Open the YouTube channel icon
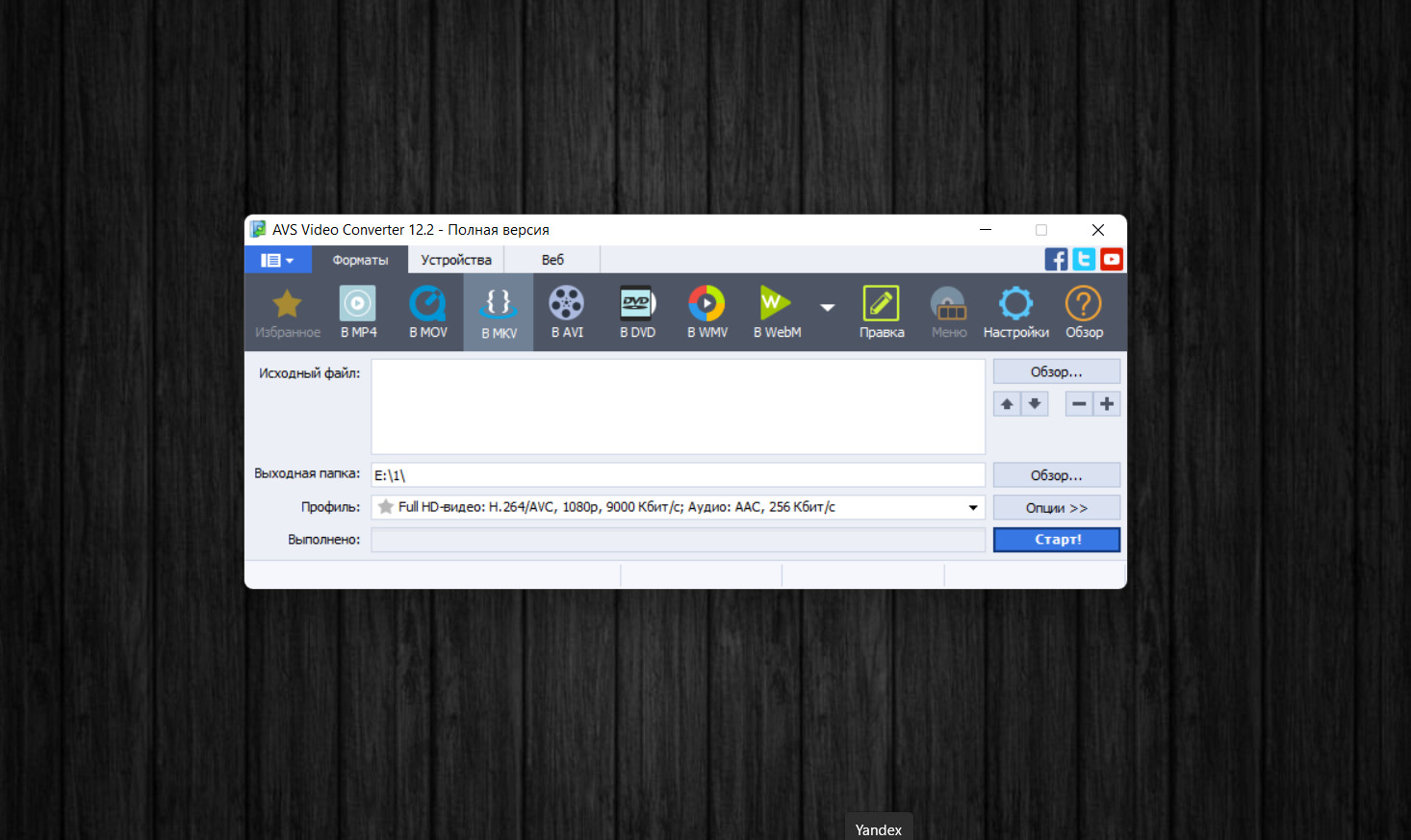Screen dimensions: 1411x840 1112,259
